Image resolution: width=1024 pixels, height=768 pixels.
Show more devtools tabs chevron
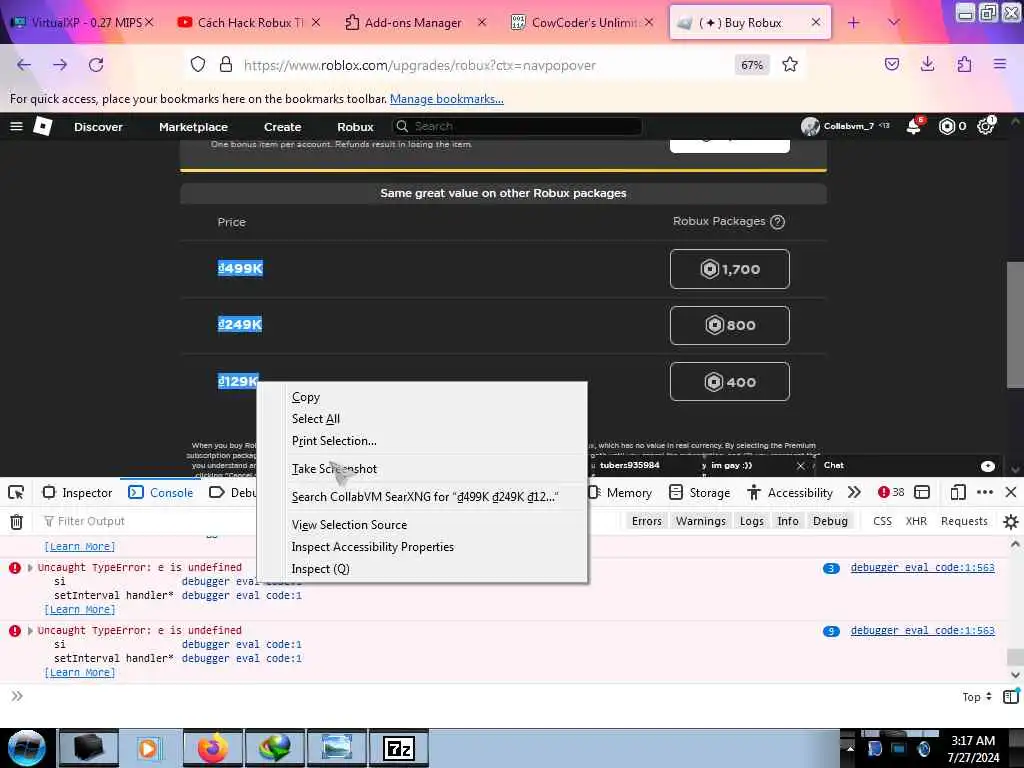854,492
